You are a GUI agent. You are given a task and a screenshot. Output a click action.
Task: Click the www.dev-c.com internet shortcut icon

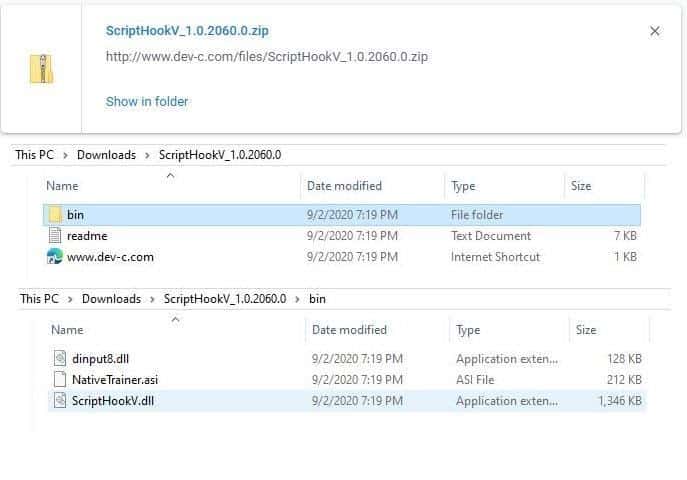tap(55, 257)
